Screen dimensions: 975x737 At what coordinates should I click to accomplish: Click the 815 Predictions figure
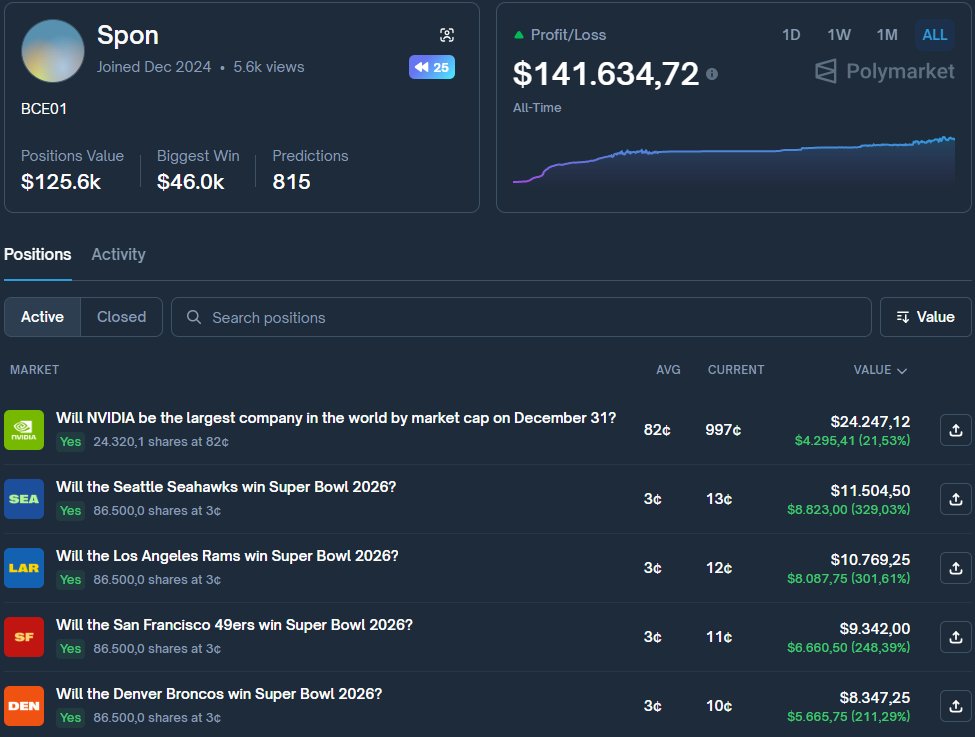(291, 182)
